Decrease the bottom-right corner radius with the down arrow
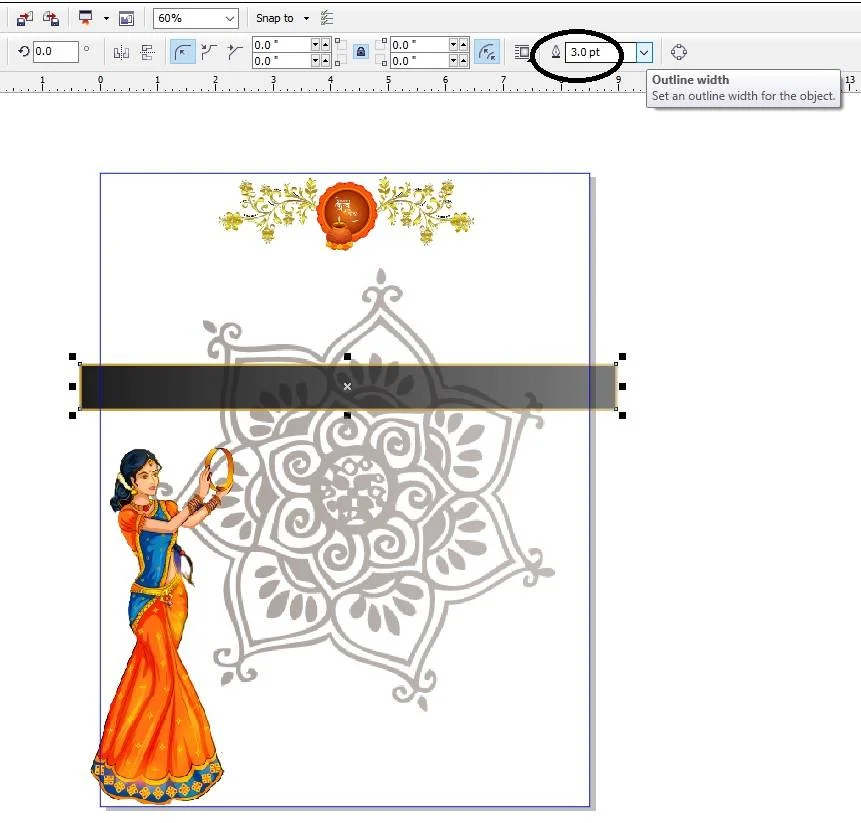The width and height of the screenshot is (861, 823). tap(454, 60)
